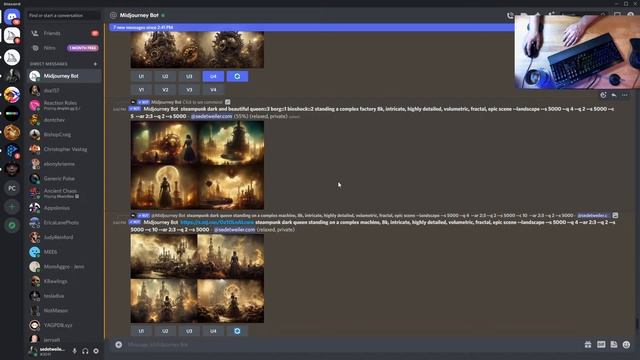Click @sedetweiler.com mention in factory prompt
This screenshot has height=360, width=640.
click(211, 116)
